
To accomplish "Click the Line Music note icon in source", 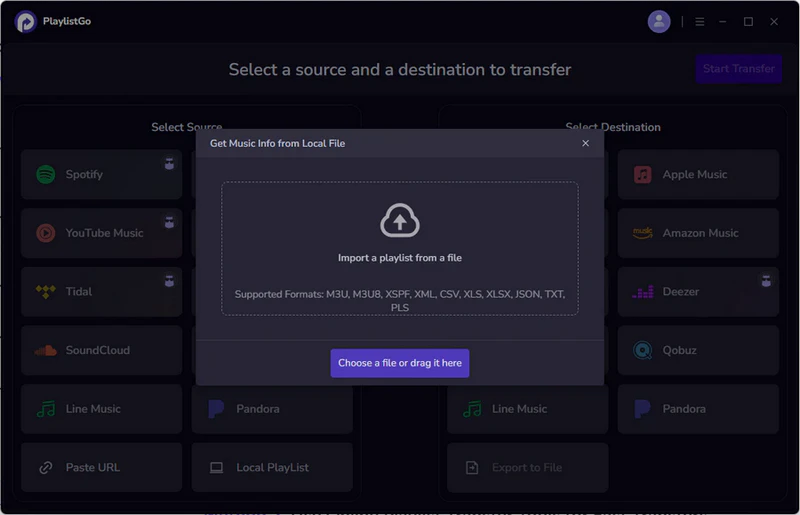I will 46,409.
